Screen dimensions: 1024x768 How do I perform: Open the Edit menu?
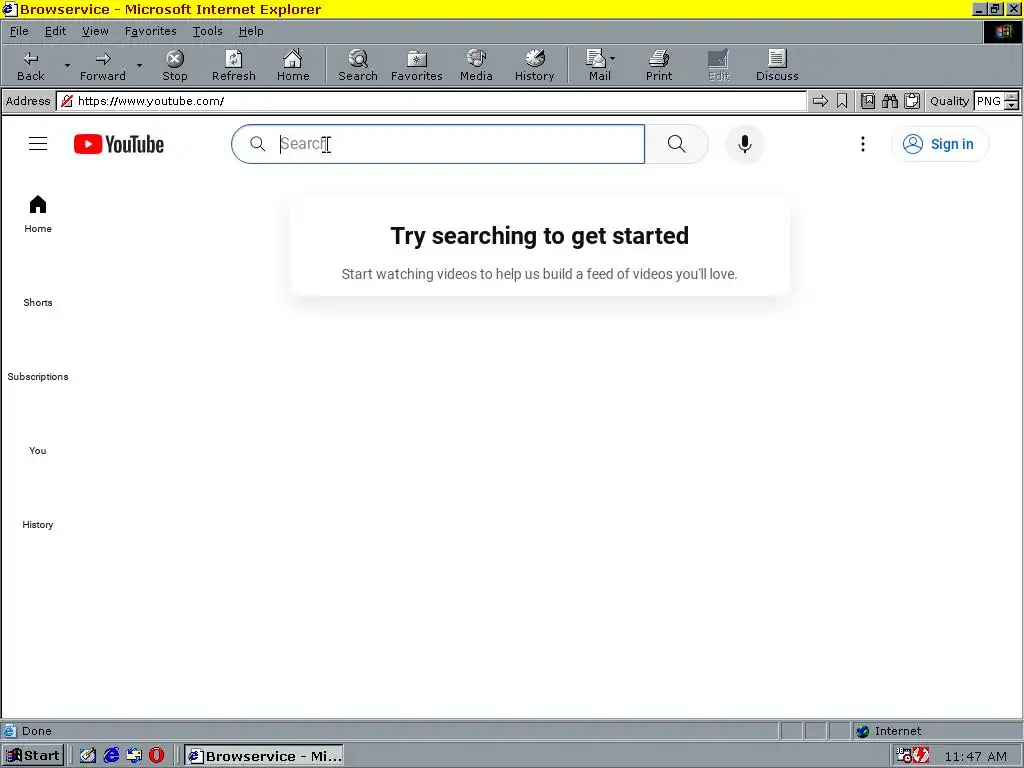click(x=56, y=31)
